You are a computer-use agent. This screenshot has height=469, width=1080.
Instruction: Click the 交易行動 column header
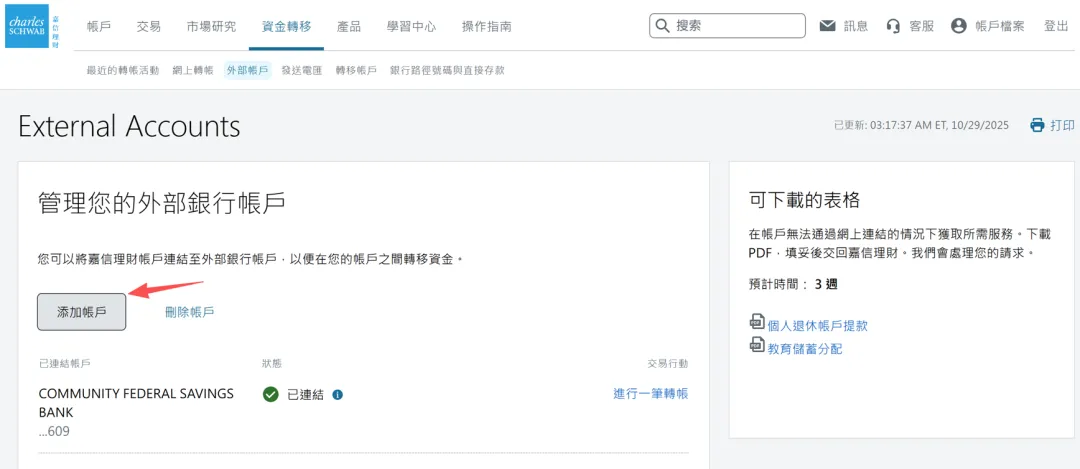[667, 363]
